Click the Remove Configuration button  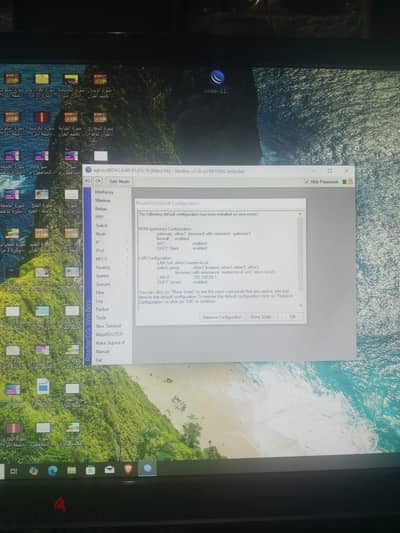(x=222, y=317)
